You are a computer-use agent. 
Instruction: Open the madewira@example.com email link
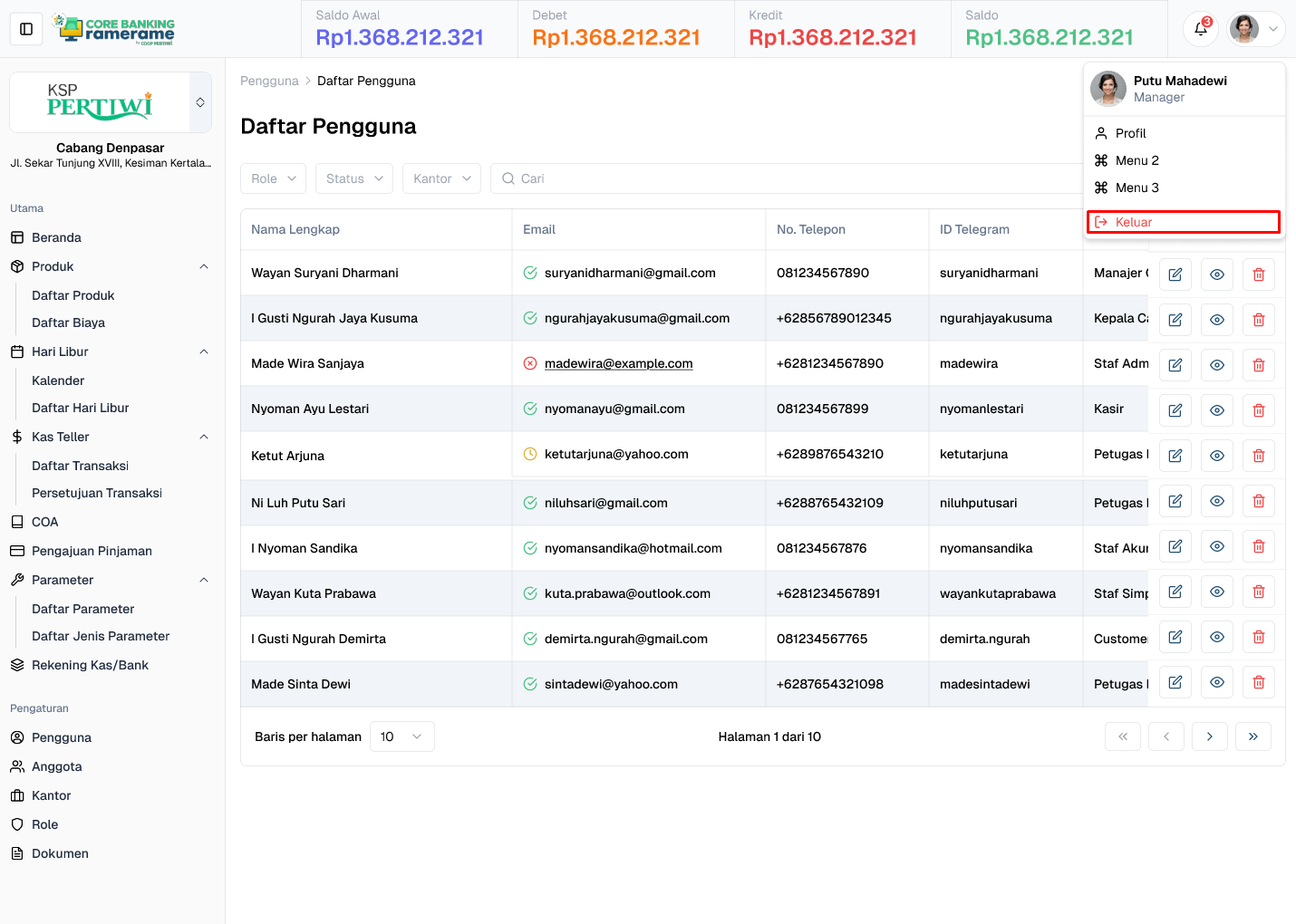coord(618,363)
